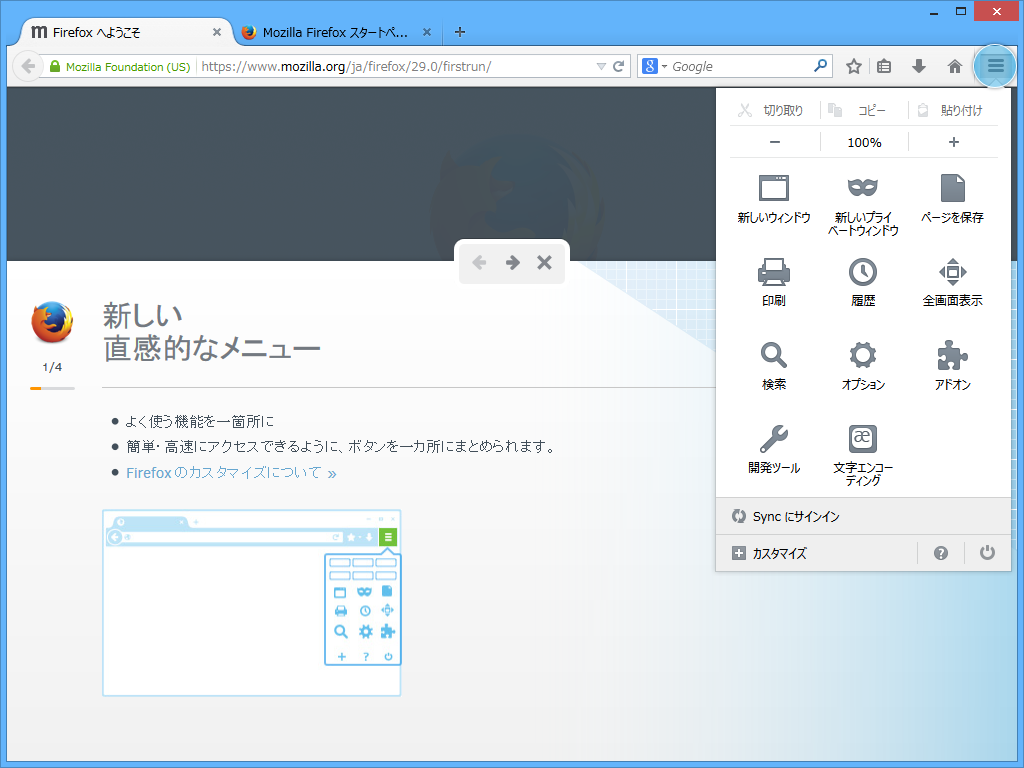1024x768 pixels.
Task: Open 履歴 clock icon
Action: pyautogui.click(x=863, y=282)
